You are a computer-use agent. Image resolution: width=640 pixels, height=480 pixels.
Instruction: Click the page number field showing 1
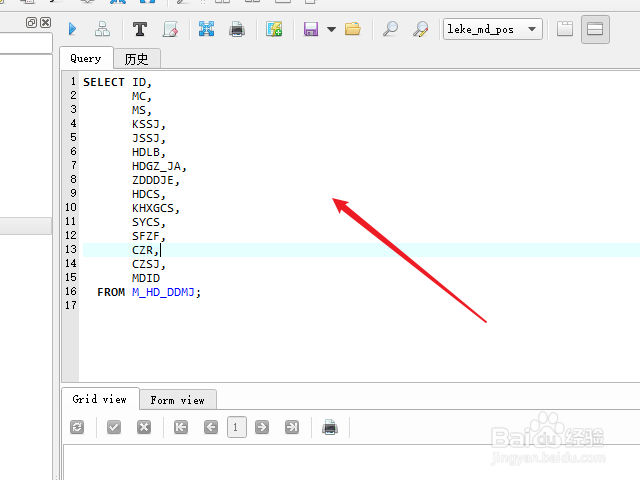coord(237,427)
